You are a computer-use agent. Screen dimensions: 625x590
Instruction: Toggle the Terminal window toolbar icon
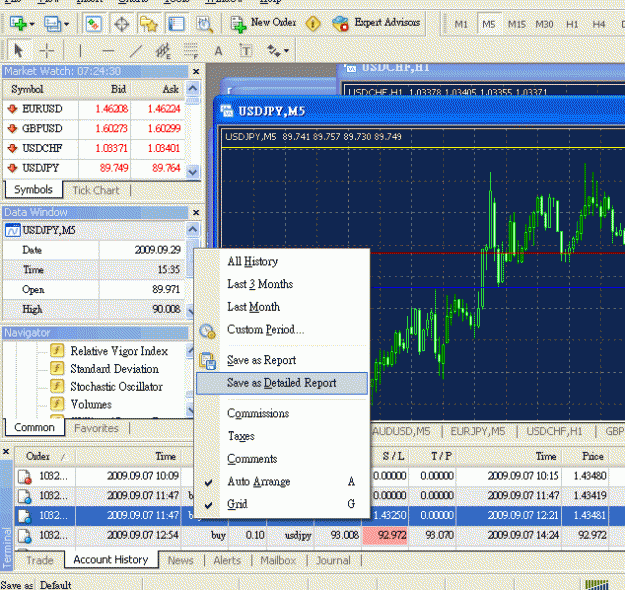click(176, 24)
